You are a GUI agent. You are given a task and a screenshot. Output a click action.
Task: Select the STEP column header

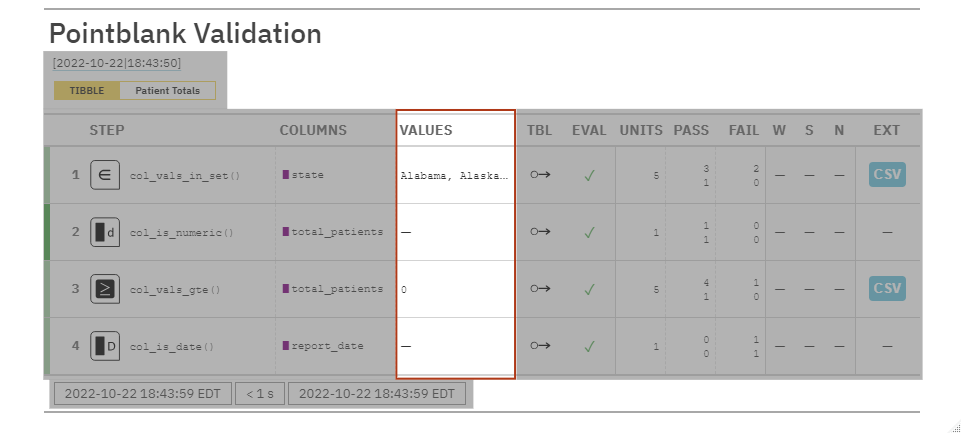107,130
